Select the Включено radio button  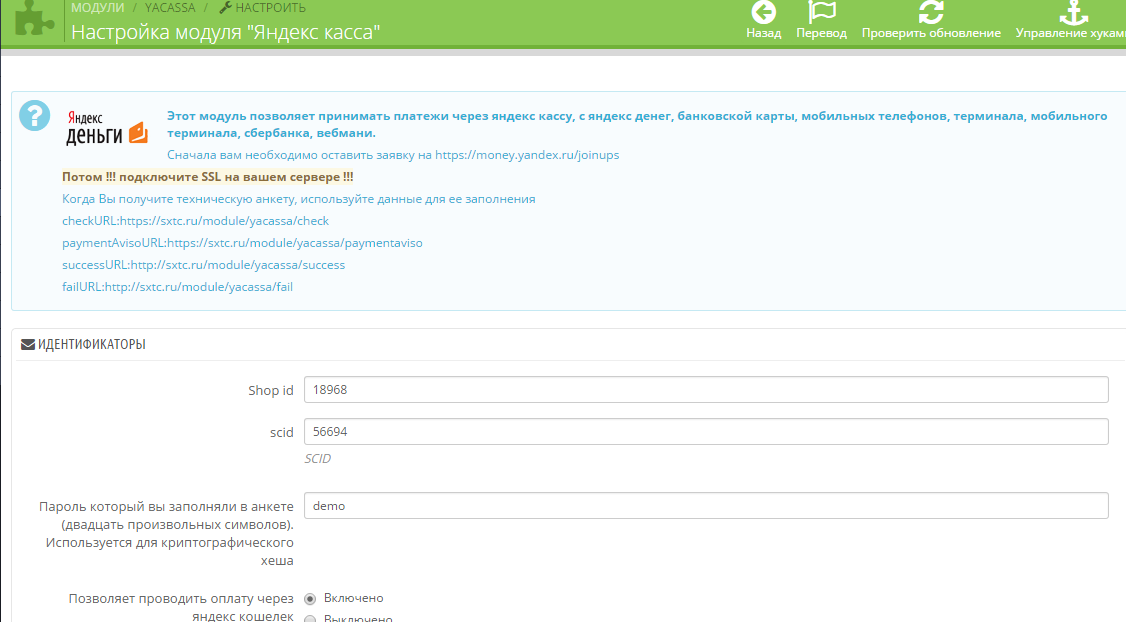coord(310,598)
